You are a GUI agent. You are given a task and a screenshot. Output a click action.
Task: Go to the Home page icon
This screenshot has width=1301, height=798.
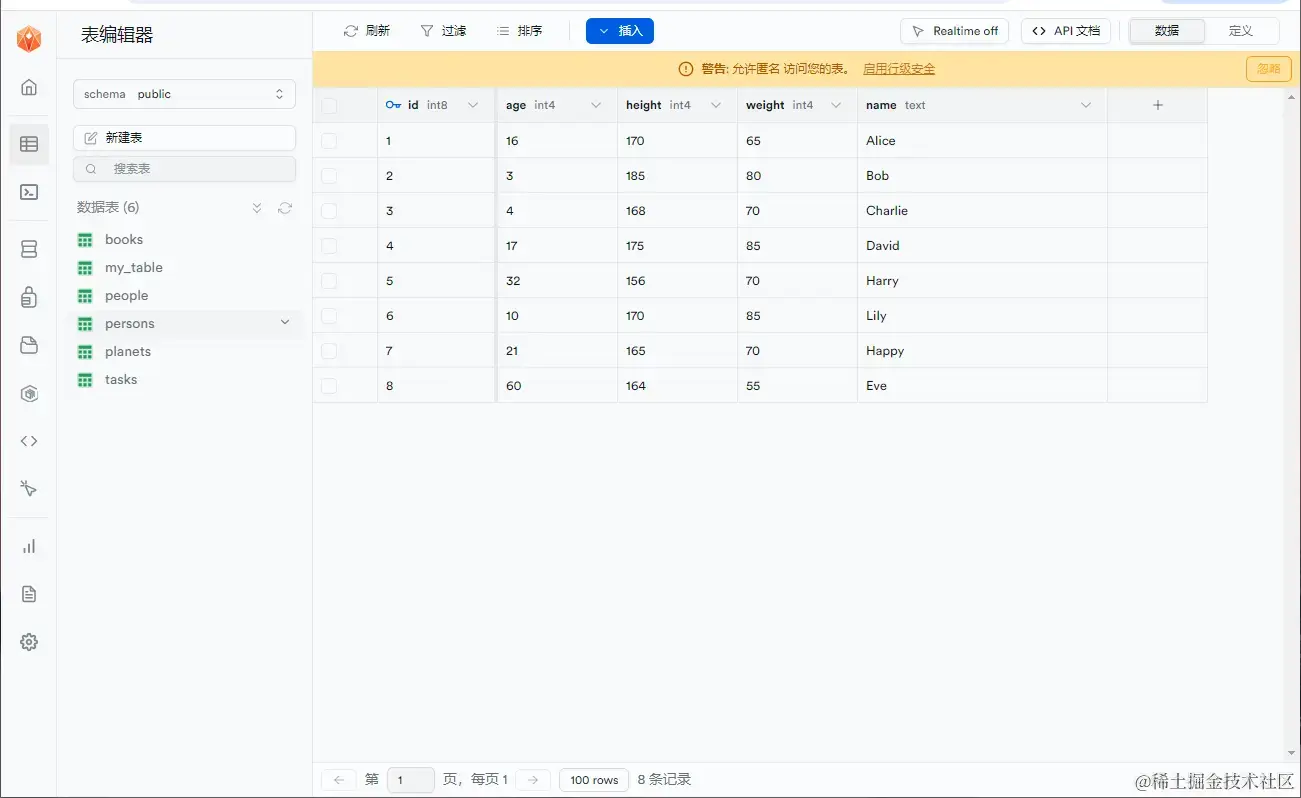point(29,87)
